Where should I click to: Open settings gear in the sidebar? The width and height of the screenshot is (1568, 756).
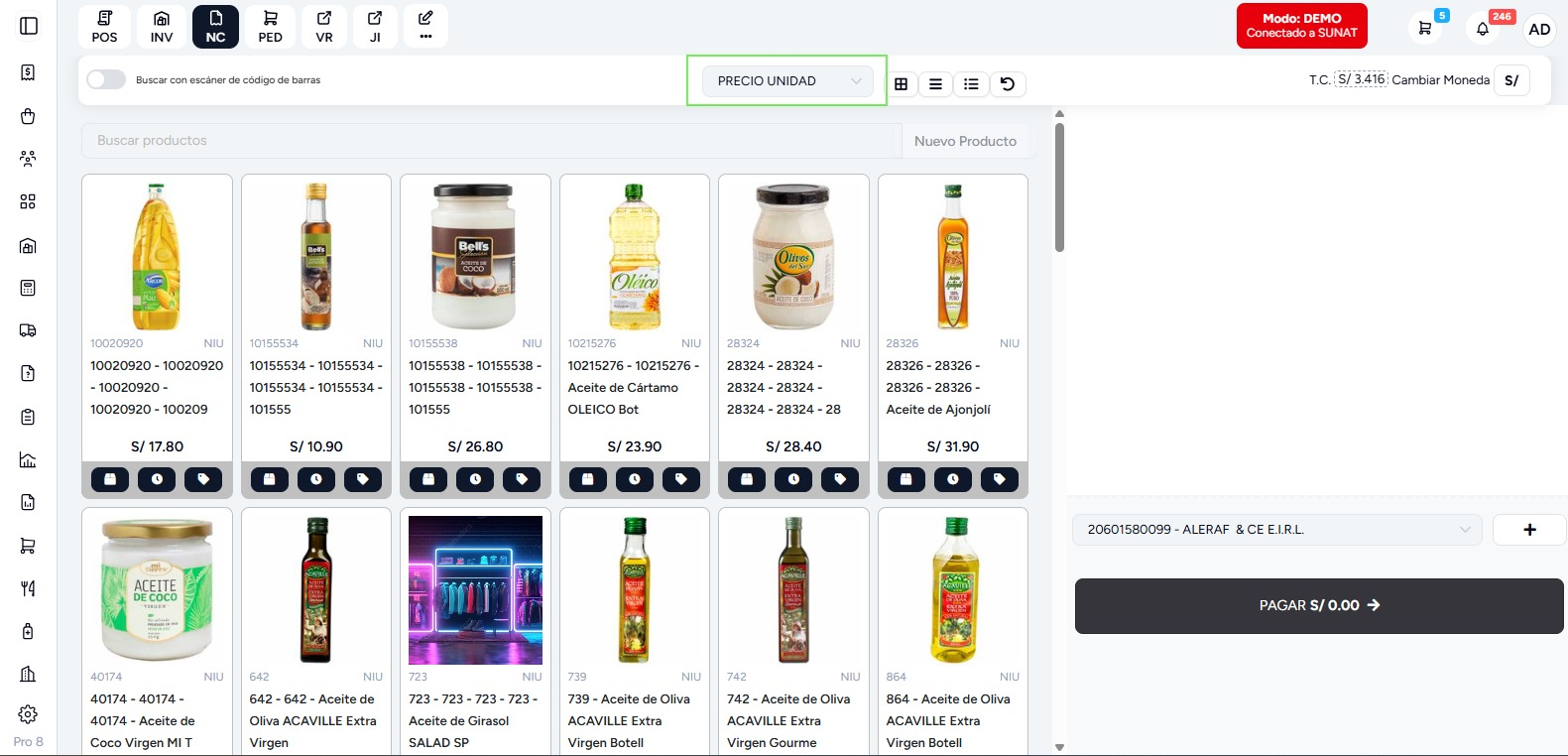(x=28, y=714)
